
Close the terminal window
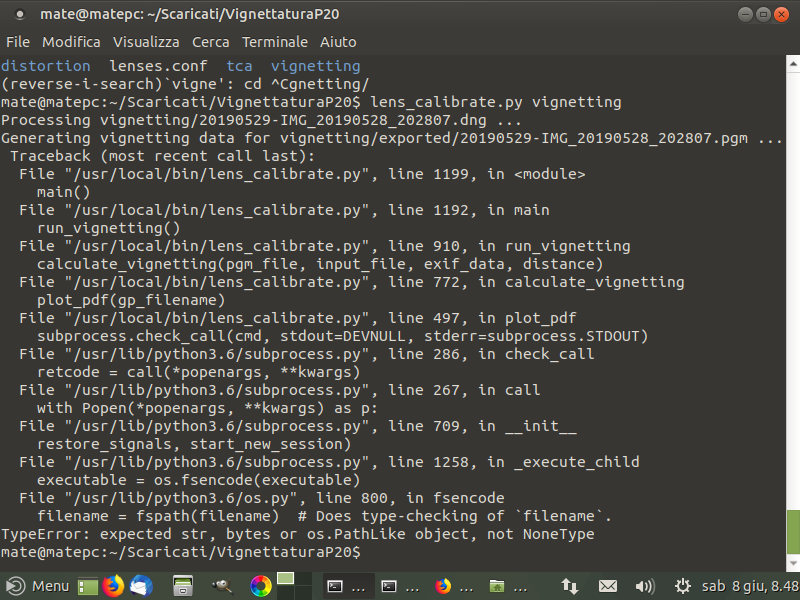click(x=781, y=14)
